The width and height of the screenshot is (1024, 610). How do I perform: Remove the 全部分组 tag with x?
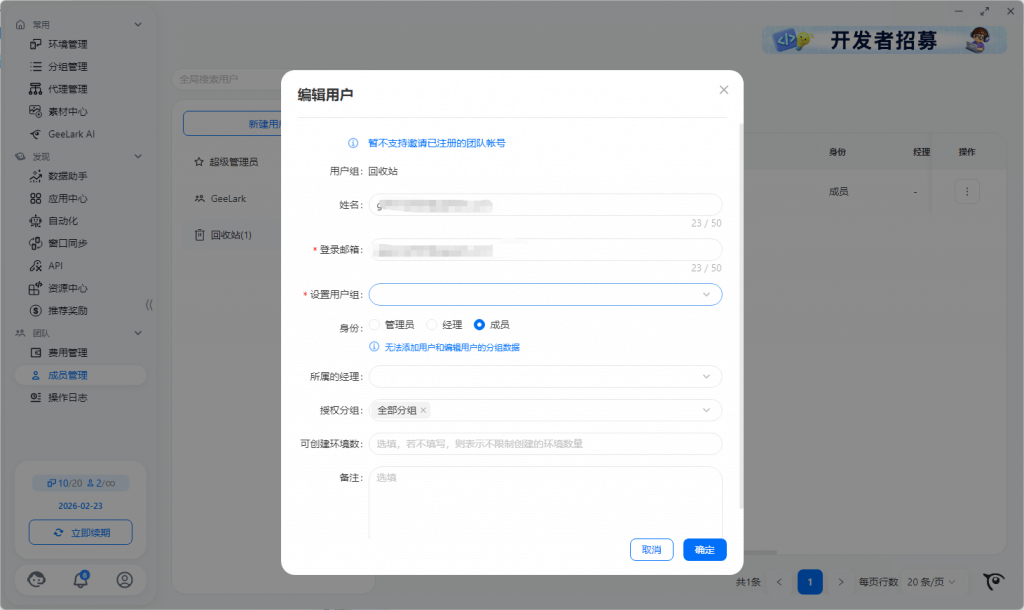point(424,410)
